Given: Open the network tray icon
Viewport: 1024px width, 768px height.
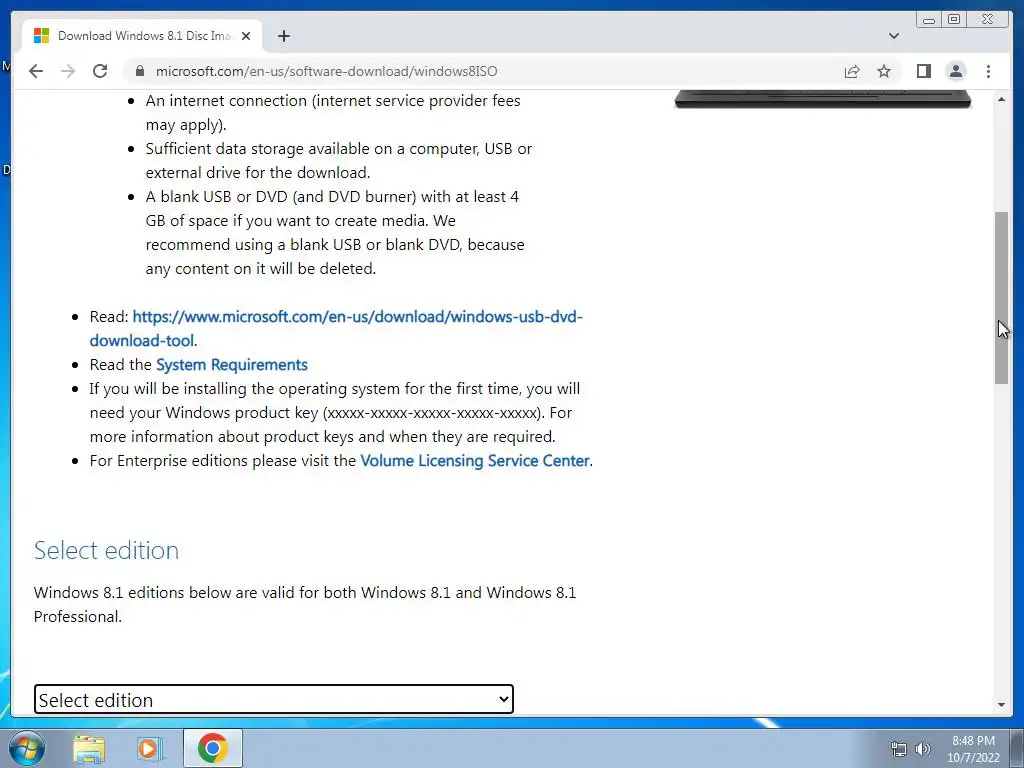Looking at the screenshot, I should pos(899,749).
